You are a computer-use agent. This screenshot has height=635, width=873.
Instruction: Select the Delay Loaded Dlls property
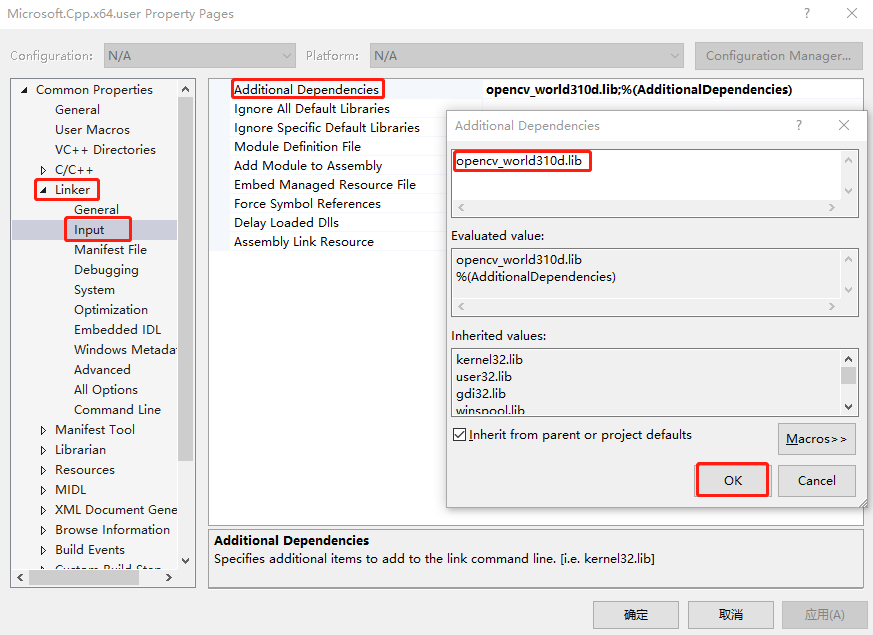tap(286, 223)
